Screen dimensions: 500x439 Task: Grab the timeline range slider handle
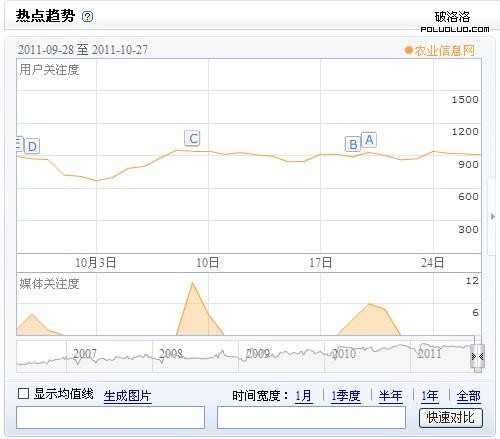[478, 357]
